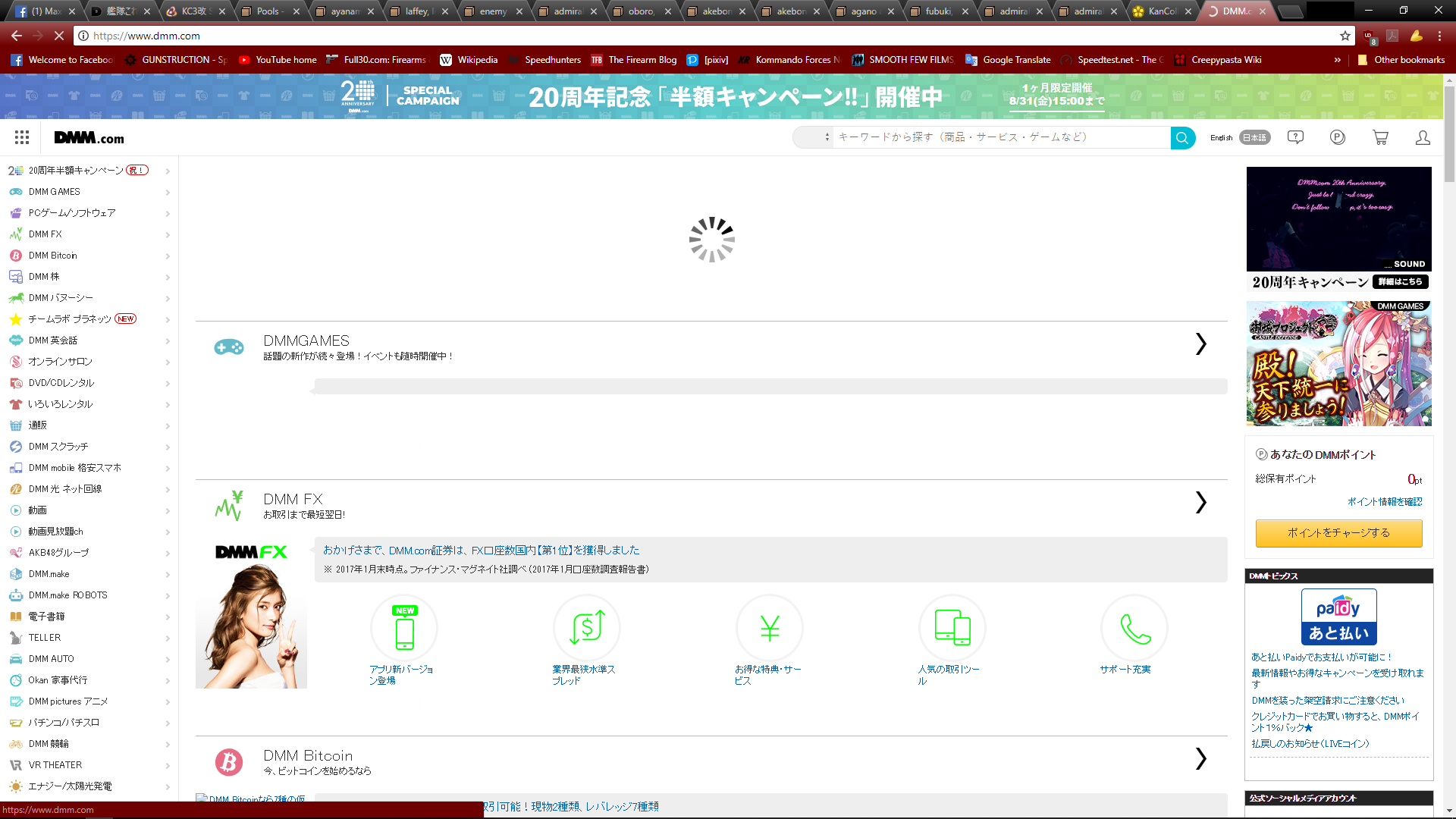Open 20周年半額キャンペーン sidebar item
The height and width of the screenshot is (819, 1456).
click(x=89, y=171)
